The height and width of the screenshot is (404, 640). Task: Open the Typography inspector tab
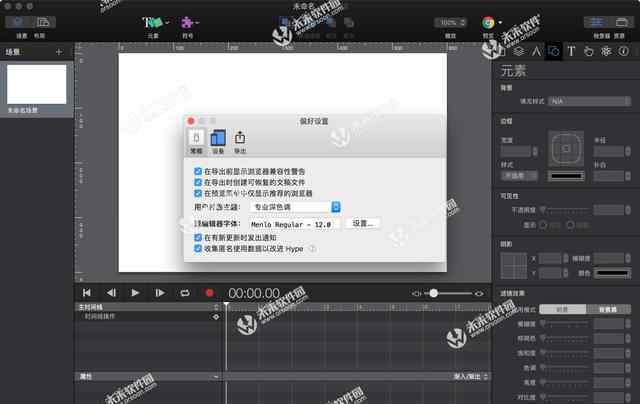[571, 51]
